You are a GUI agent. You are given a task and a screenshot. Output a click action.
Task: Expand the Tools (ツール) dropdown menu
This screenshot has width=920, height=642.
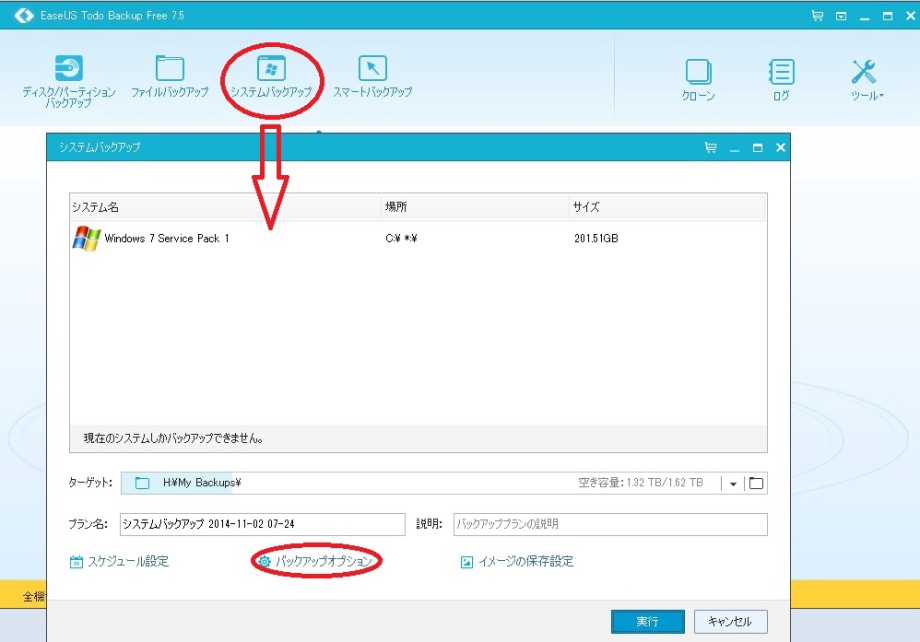point(865,80)
